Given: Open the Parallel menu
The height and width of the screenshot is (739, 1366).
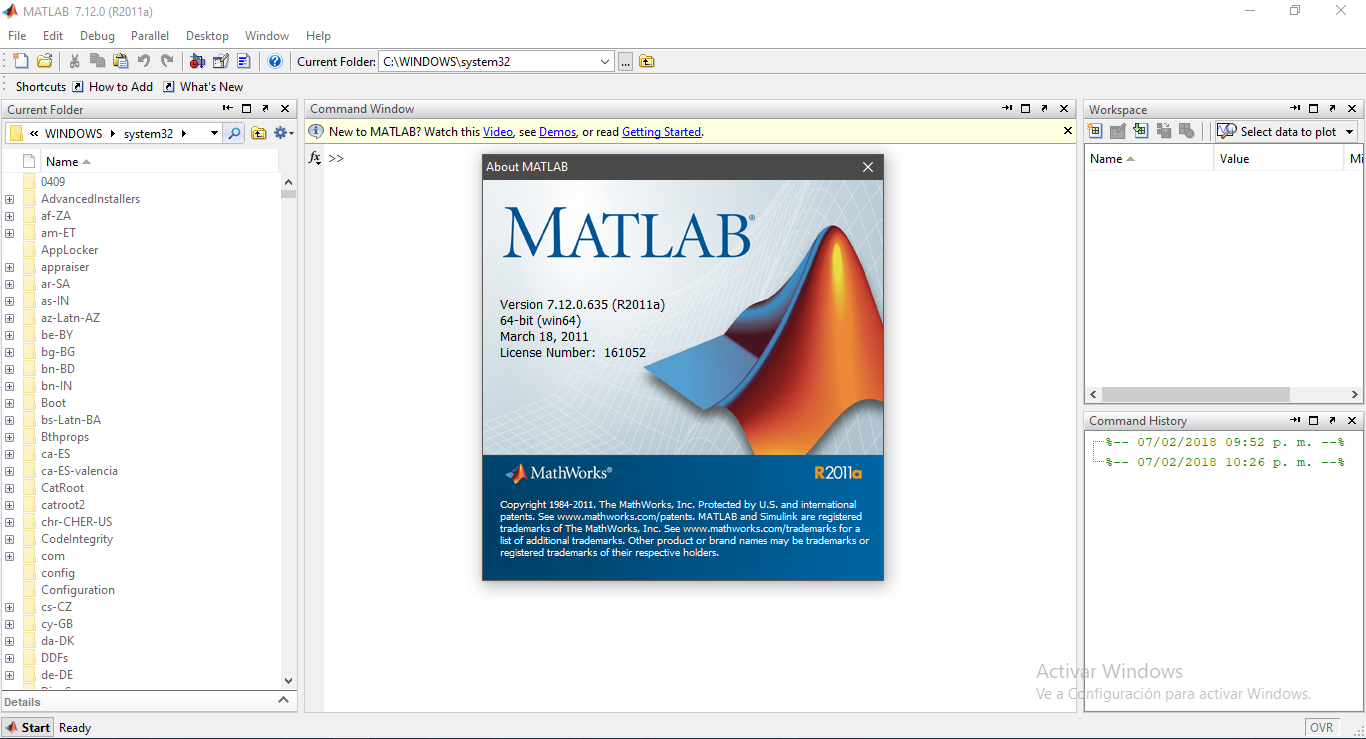Looking at the screenshot, I should [x=150, y=35].
